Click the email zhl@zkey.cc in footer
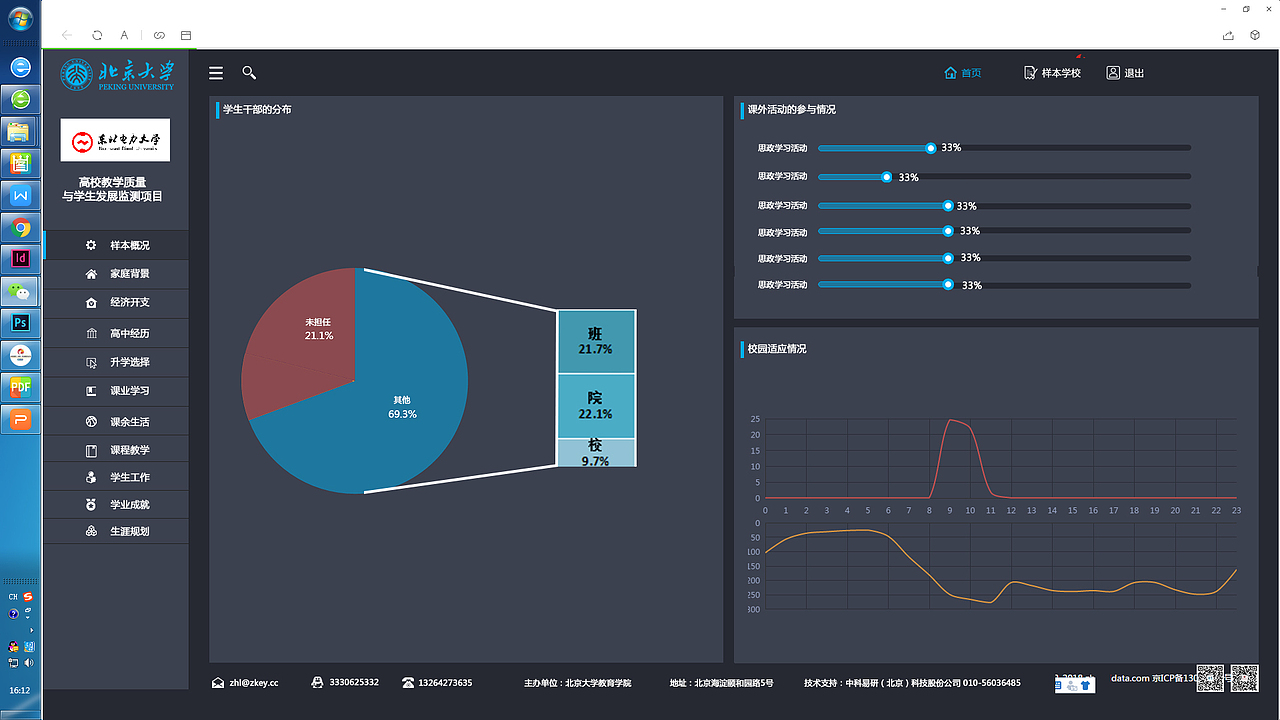Image resolution: width=1280 pixels, height=720 pixels. (x=254, y=683)
